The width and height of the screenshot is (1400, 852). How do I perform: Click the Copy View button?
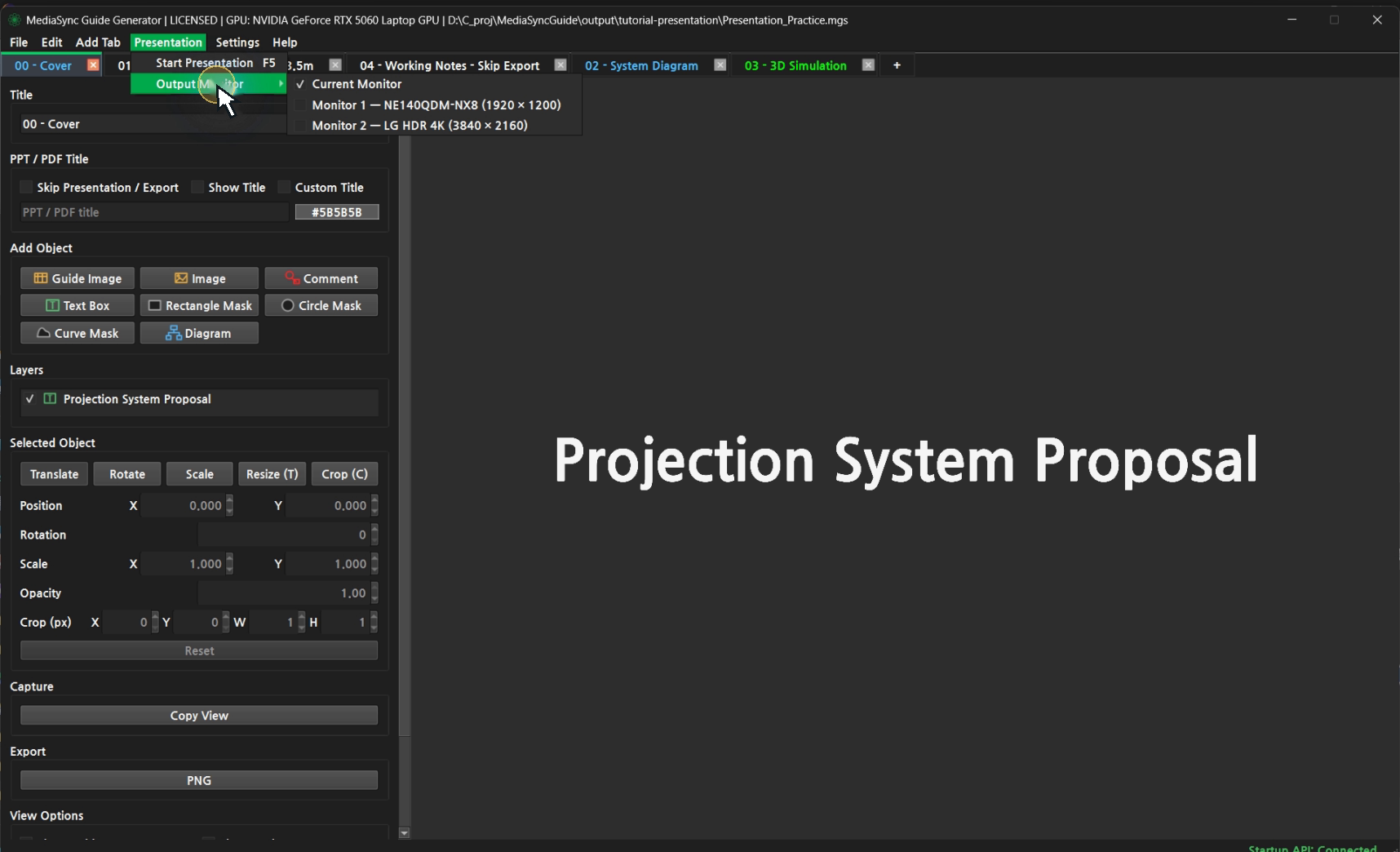coord(199,716)
